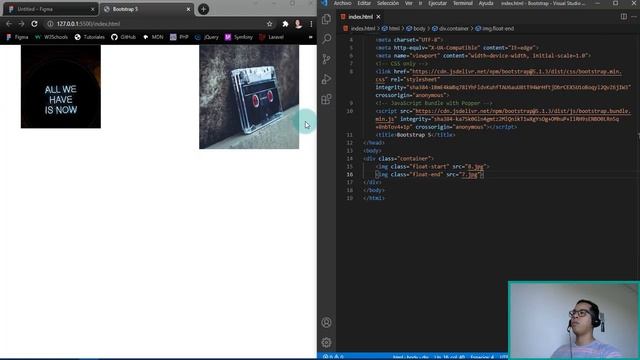Screen dimensions: 640x360
Task: Open Chrome three-dot menu
Action: tap(311, 24)
